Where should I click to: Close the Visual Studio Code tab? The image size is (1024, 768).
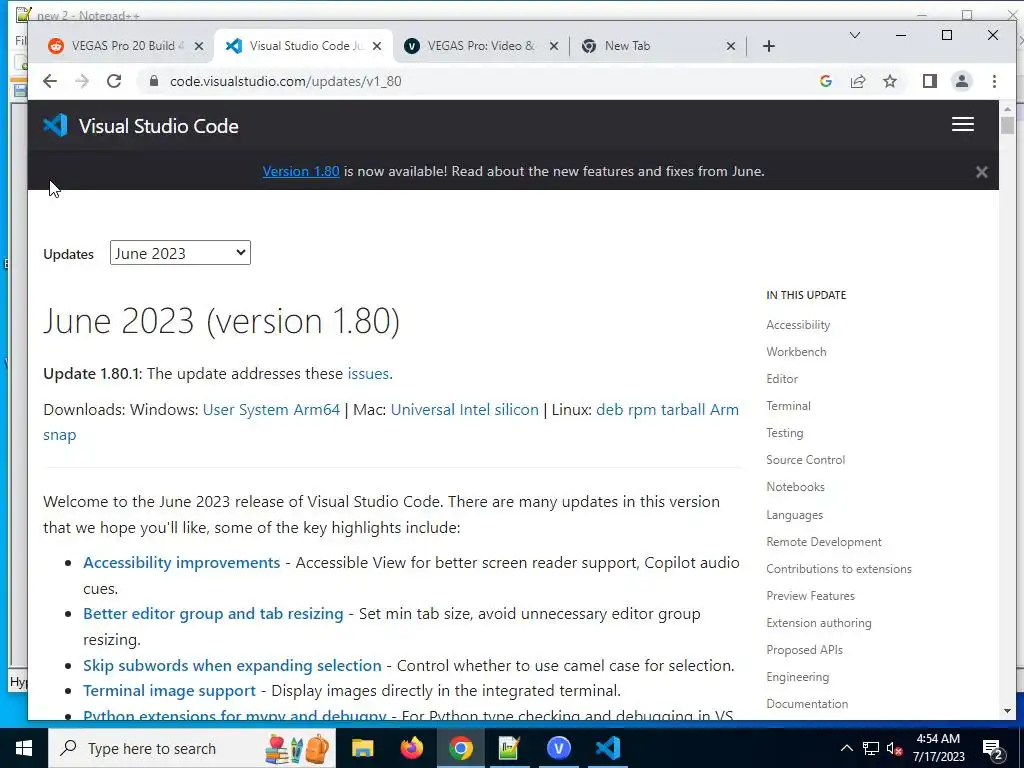coord(377,46)
